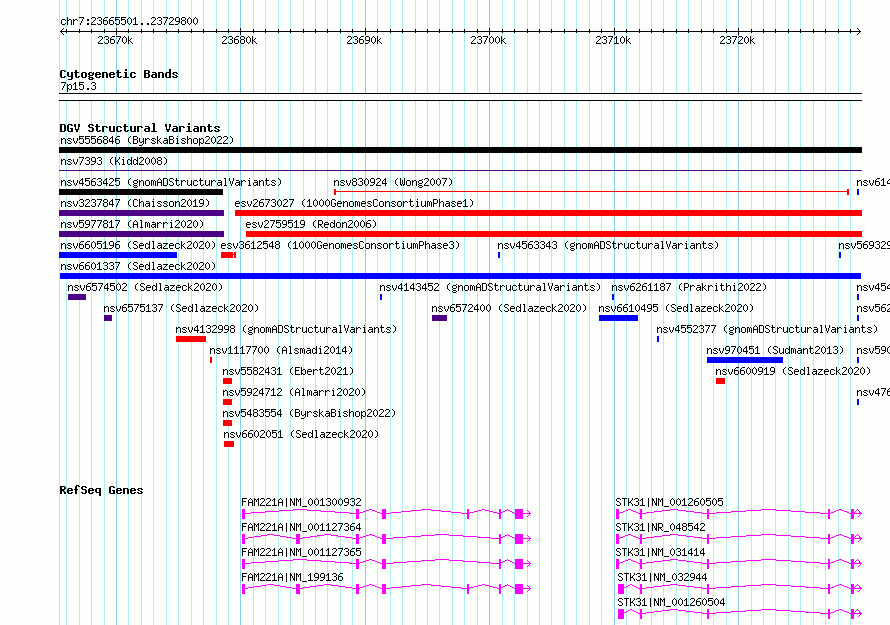
Task: Click thin red span line of nsv830924
Action: coord(591,192)
